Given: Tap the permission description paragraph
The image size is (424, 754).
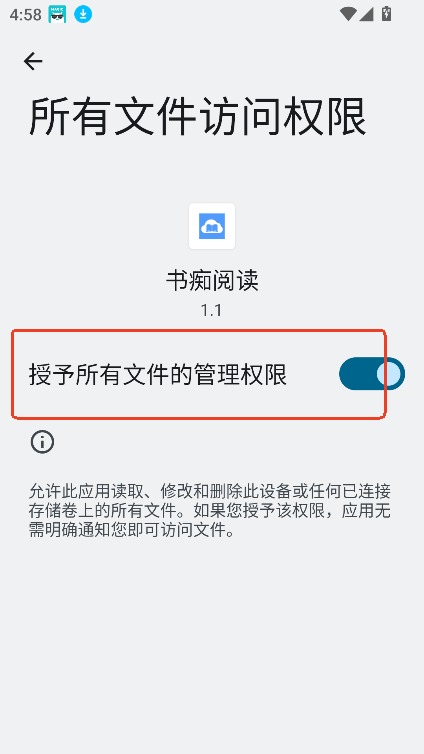Looking at the screenshot, I should [210, 511].
